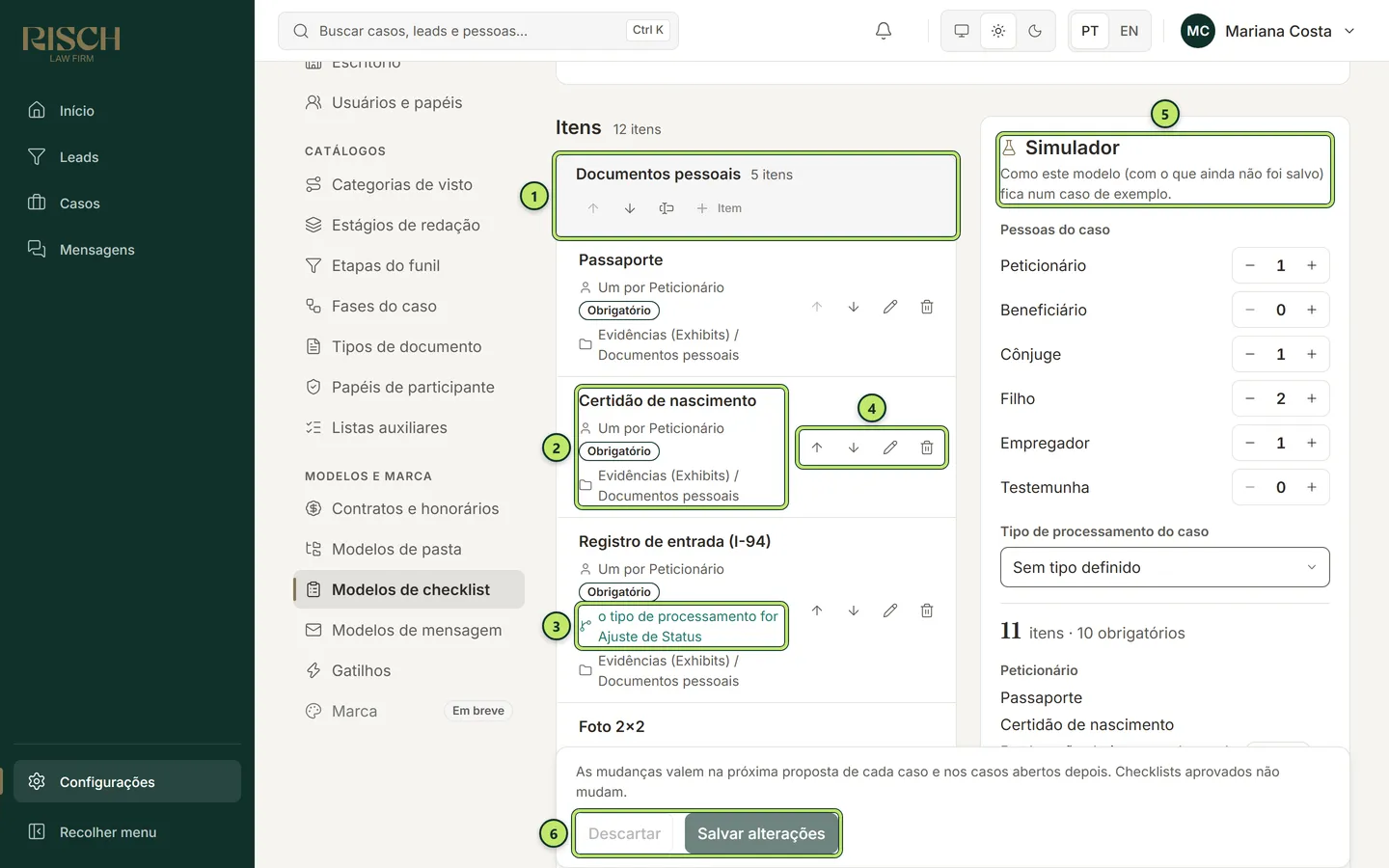Screen dimensions: 1389x868
Task: Open Mensagens section
Action: tap(127, 250)
